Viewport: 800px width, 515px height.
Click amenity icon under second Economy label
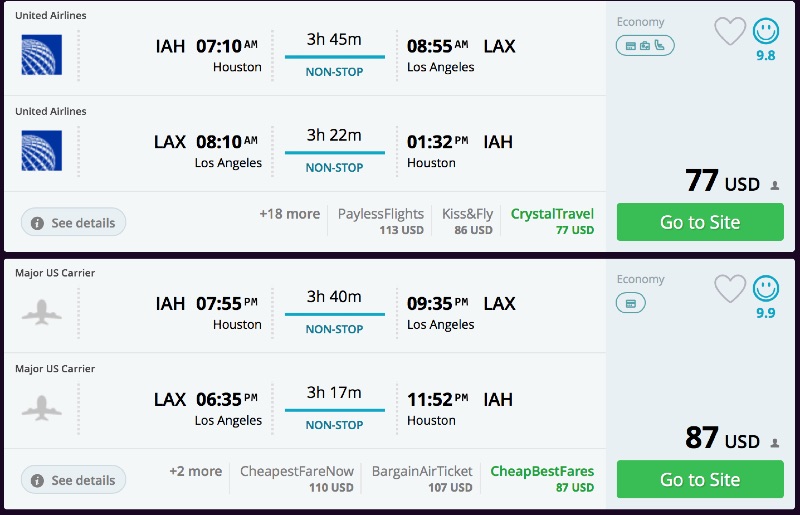(631, 303)
